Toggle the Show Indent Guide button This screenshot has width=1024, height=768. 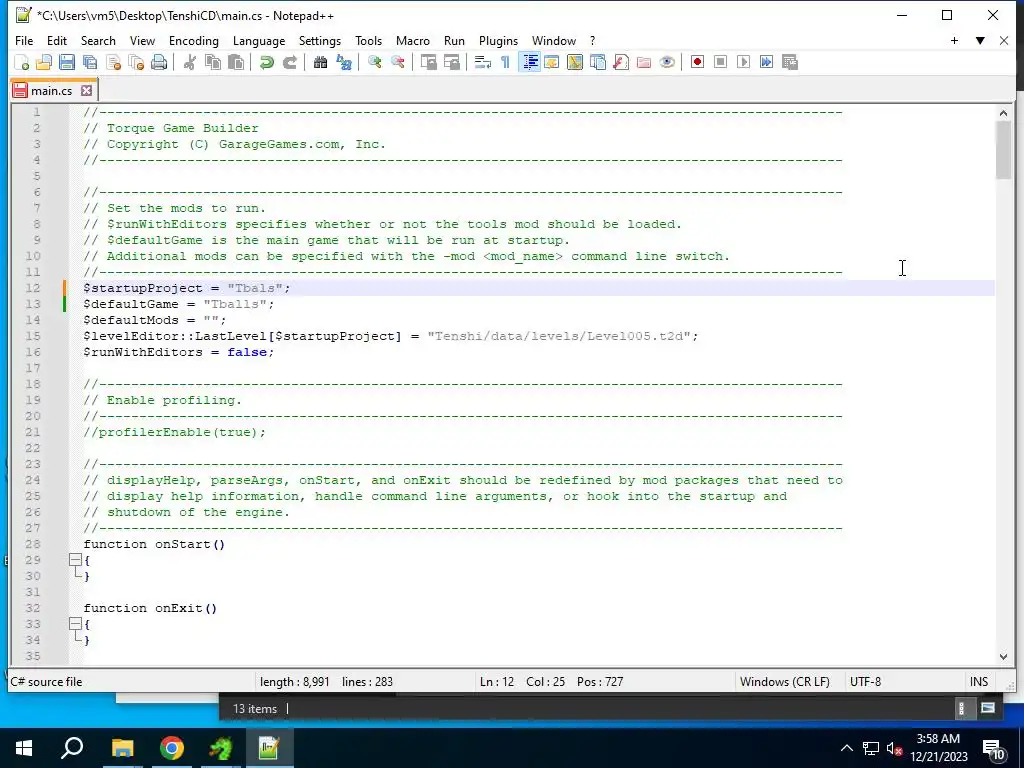[x=530, y=62]
